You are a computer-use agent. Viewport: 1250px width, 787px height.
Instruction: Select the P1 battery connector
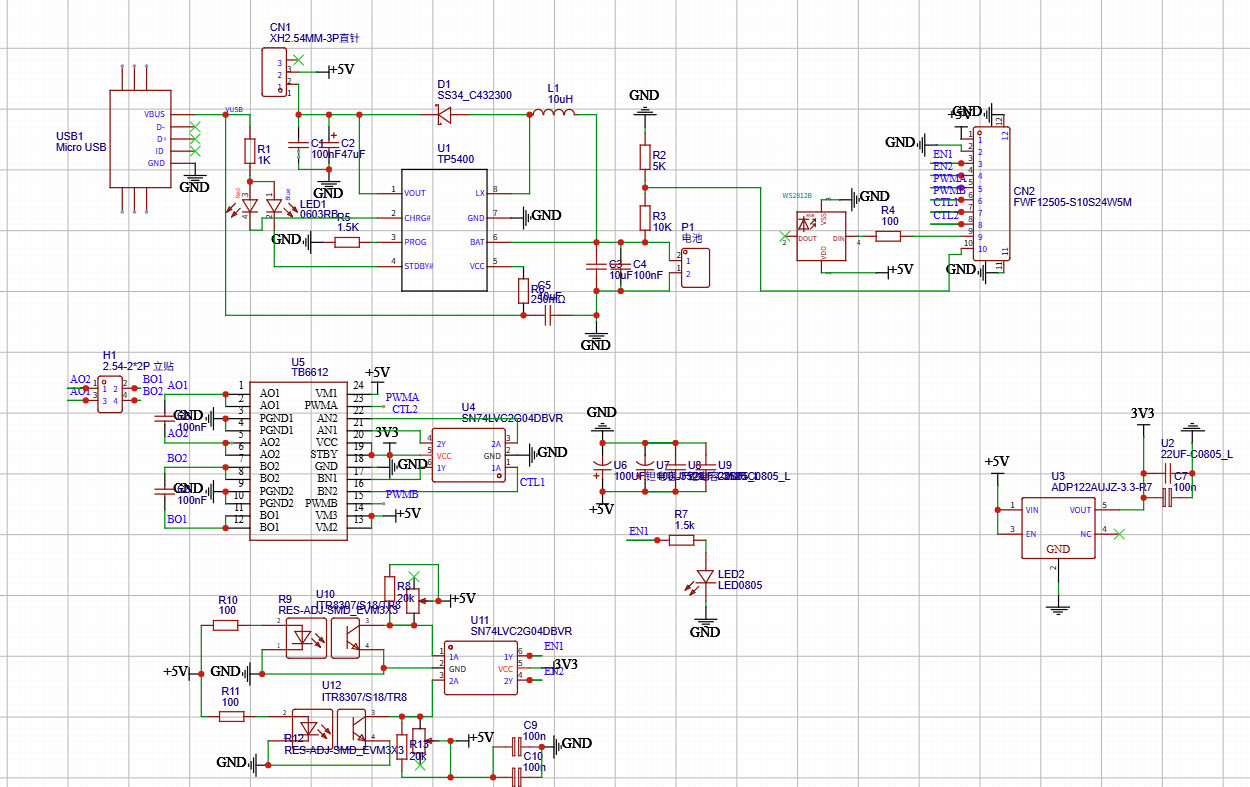tap(696, 267)
